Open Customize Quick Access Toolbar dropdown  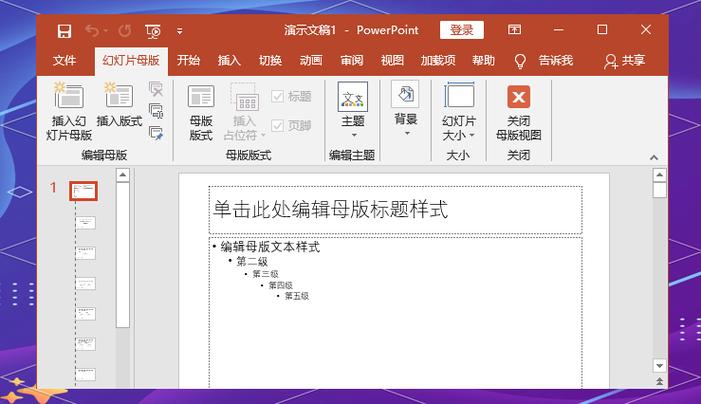[180, 31]
